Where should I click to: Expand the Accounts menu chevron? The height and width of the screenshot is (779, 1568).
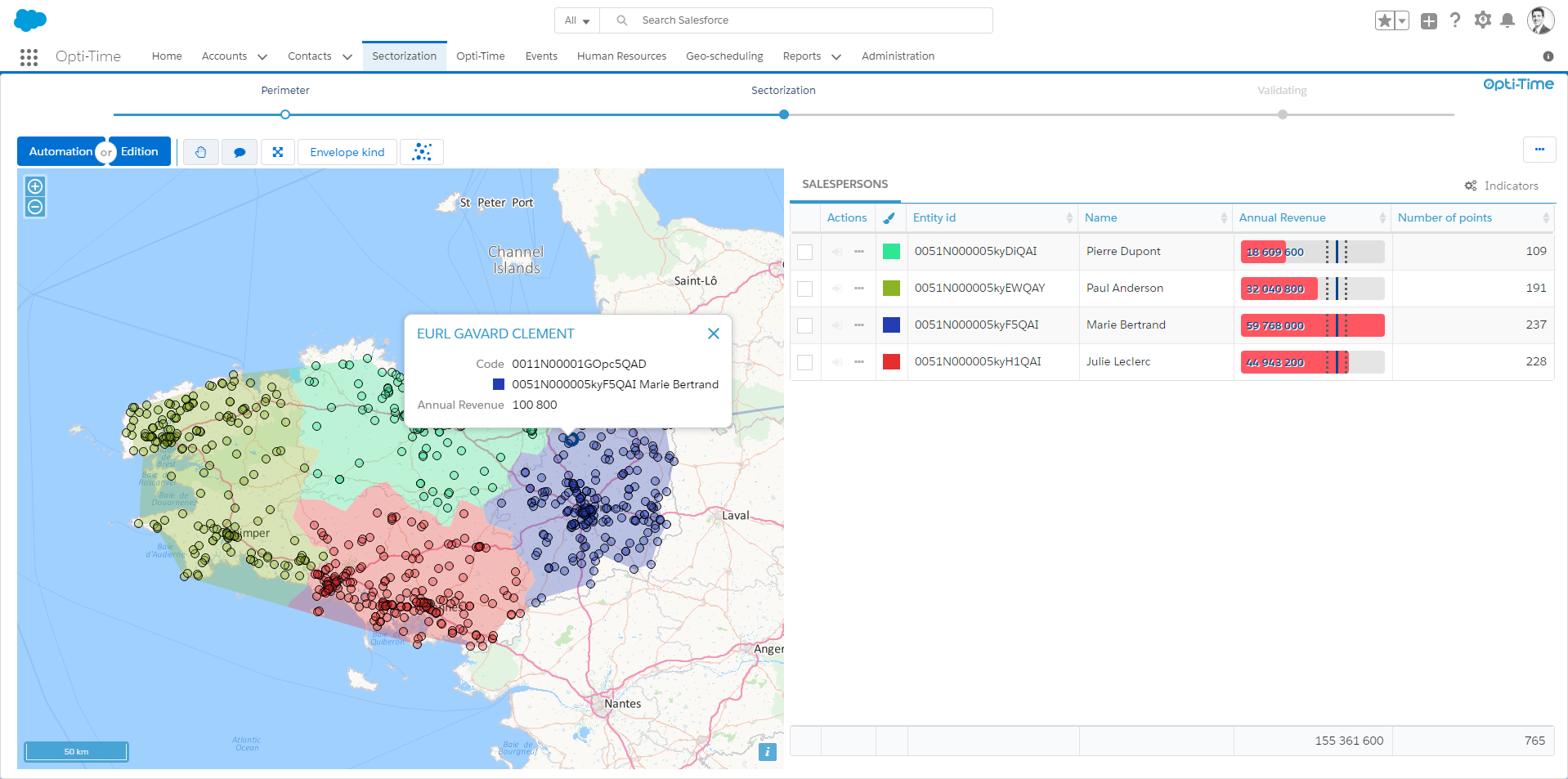[x=262, y=56]
